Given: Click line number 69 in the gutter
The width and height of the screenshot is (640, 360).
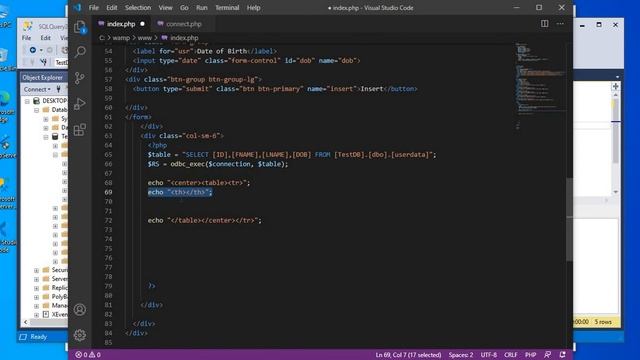Looking at the screenshot, I should click(108, 192).
